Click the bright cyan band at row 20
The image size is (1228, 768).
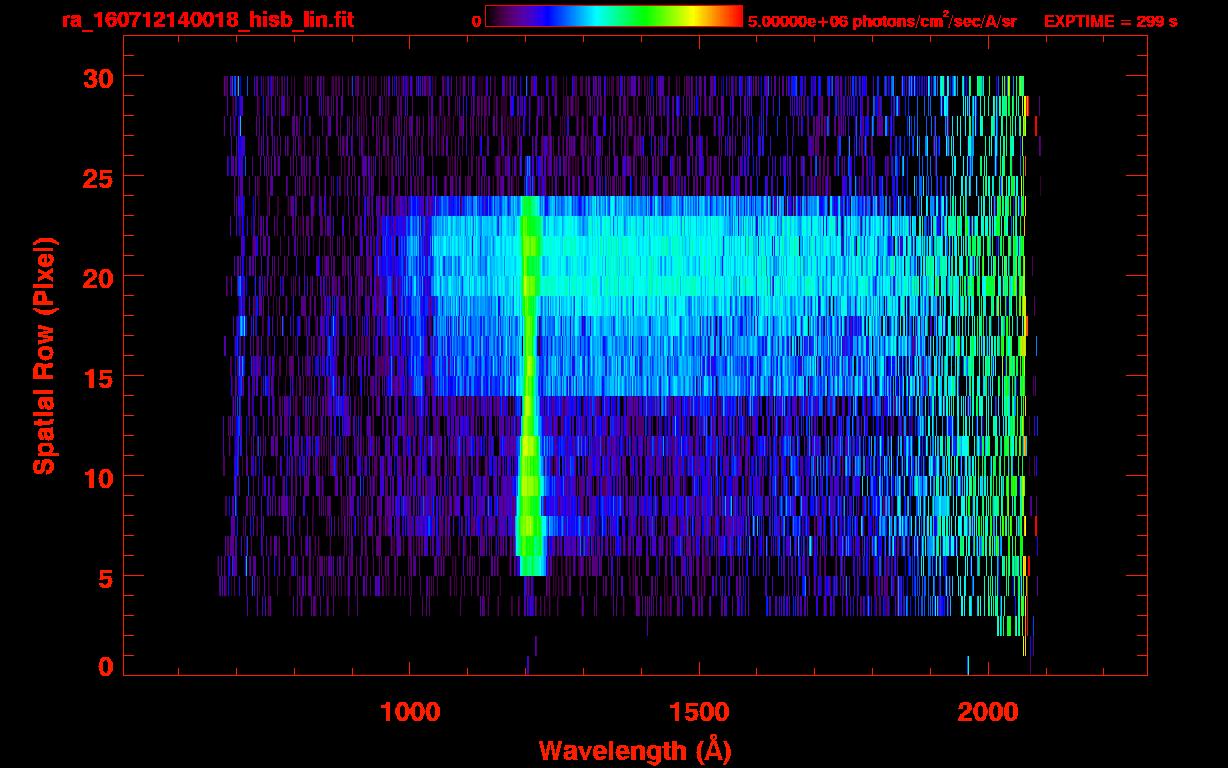700,276
